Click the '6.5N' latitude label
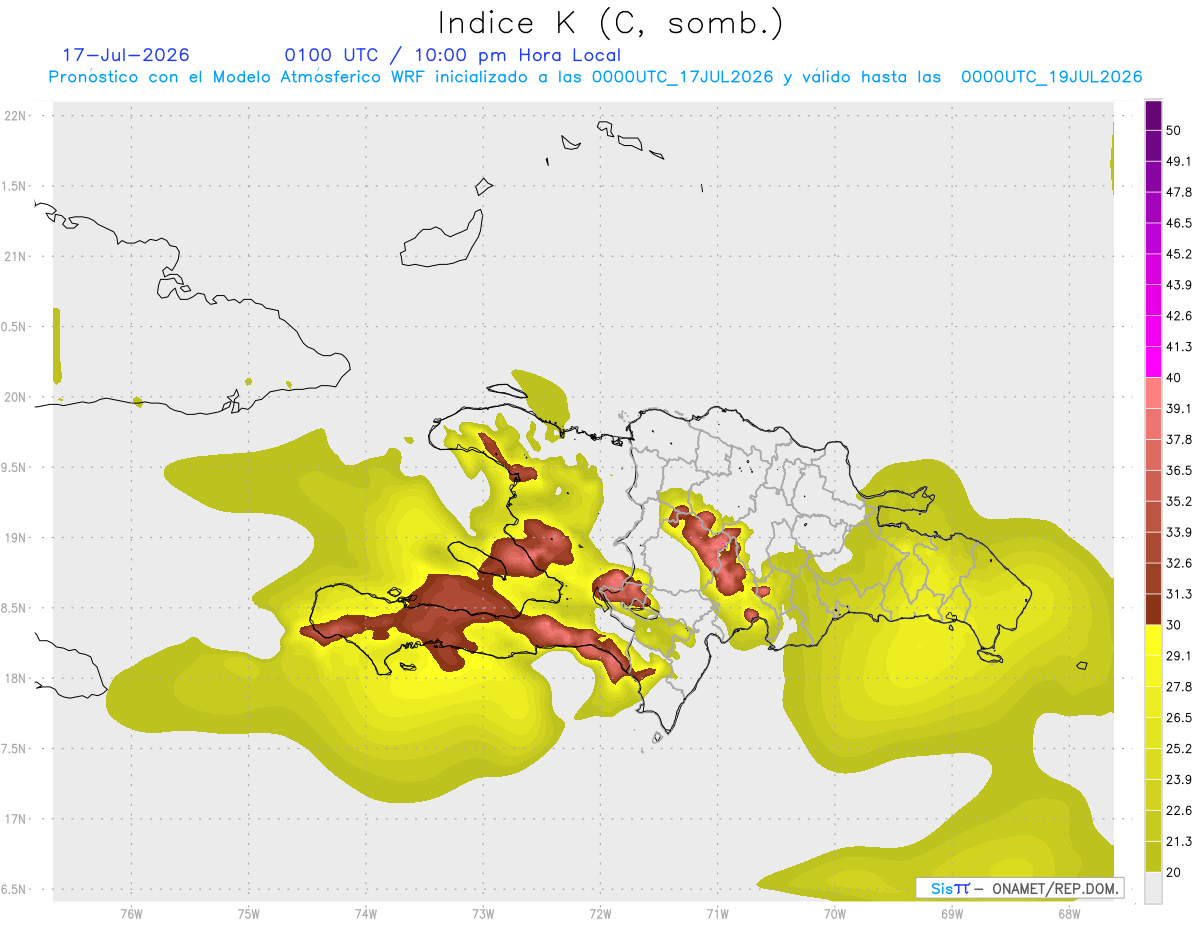1200x927 pixels. (x=15, y=889)
